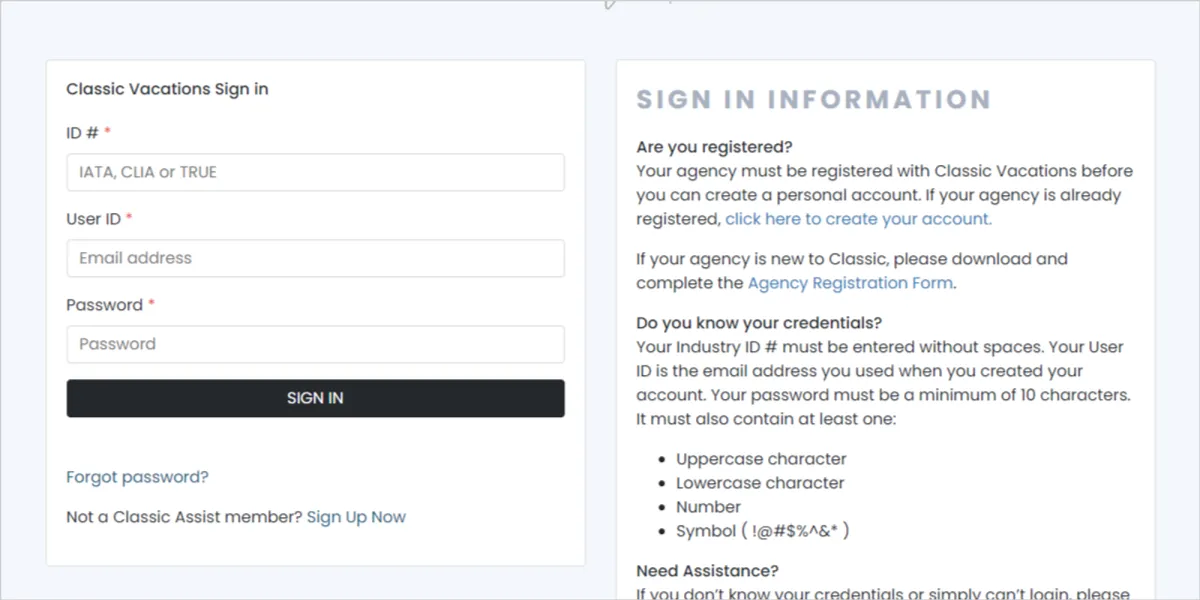Click here to create your account link

click(x=858, y=219)
